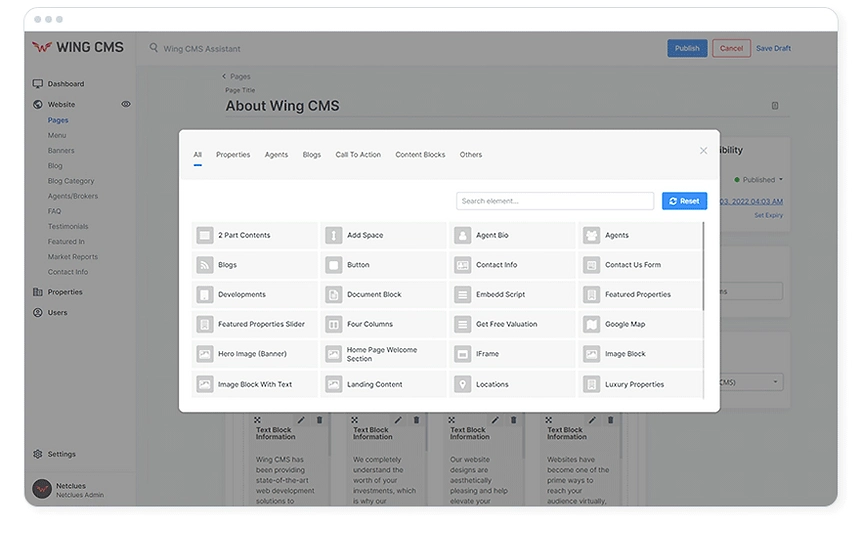The image size is (862, 534).
Task: Pick the Google Map element icon
Action: (592, 324)
